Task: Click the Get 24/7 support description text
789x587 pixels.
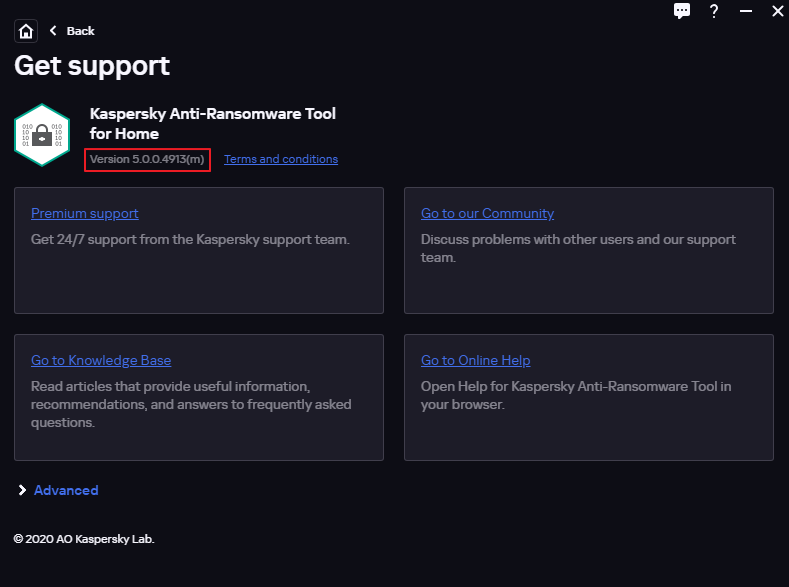Action: pos(190,239)
